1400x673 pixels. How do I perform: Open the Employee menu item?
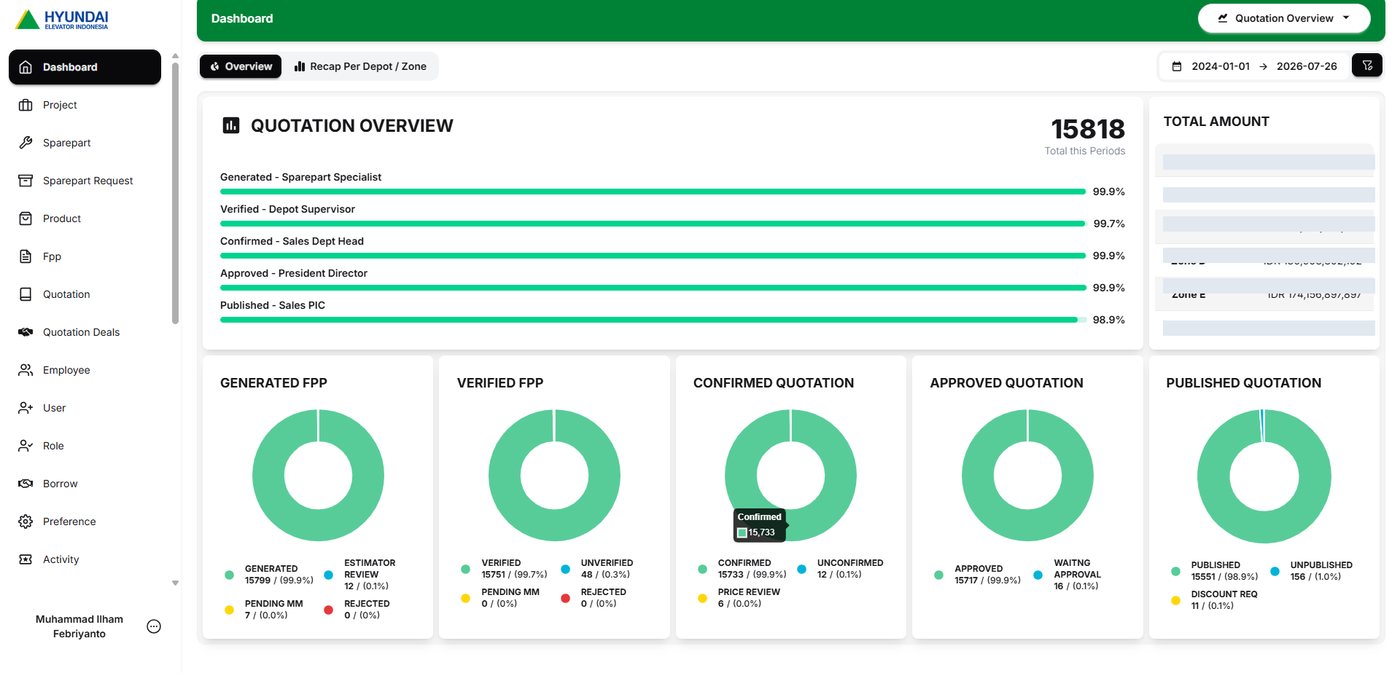coord(85,370)
